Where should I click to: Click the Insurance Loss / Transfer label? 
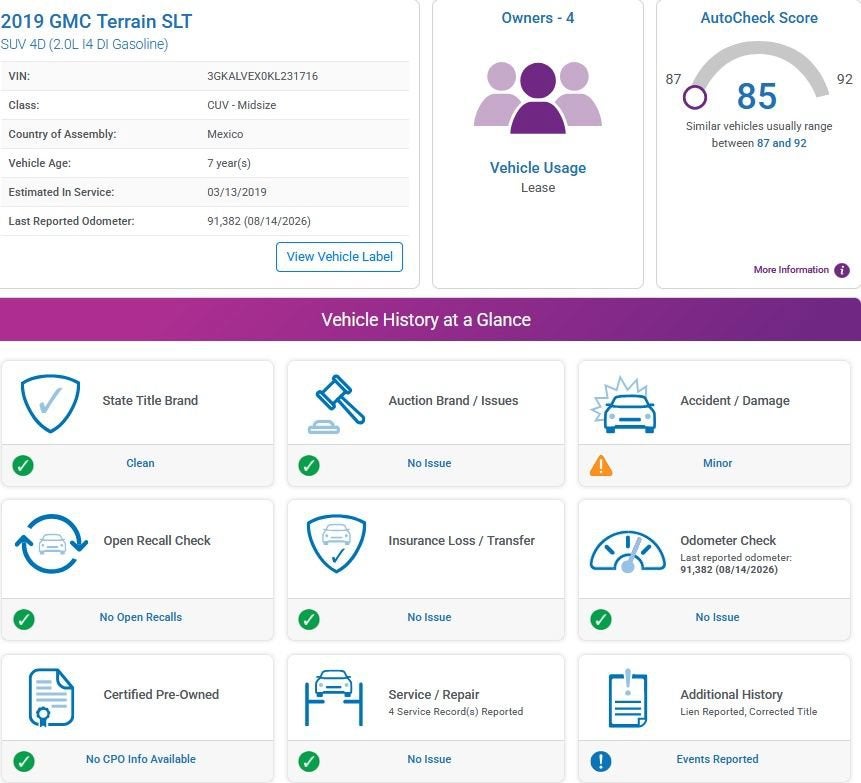tap(461, 540)
